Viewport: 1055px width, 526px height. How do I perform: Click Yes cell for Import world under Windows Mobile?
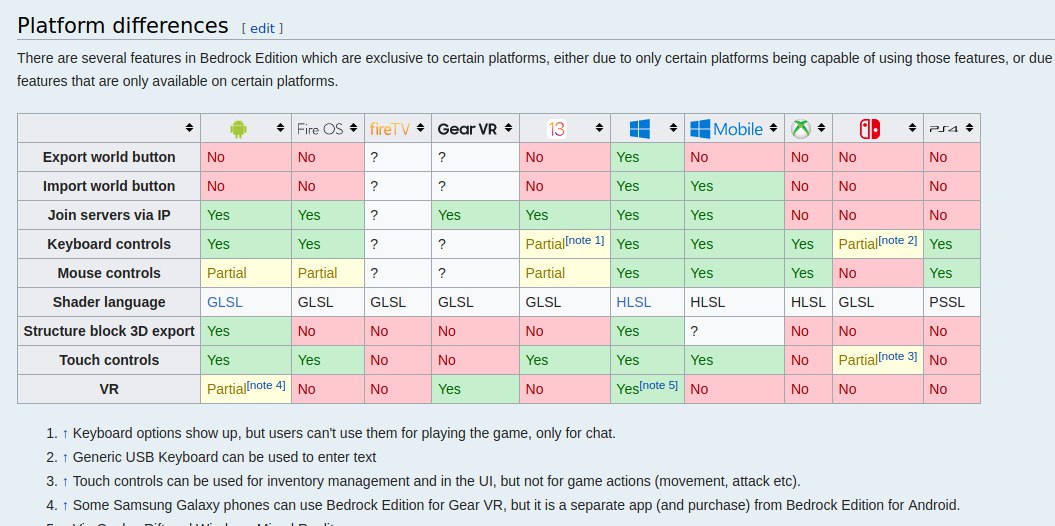(734, 186)
